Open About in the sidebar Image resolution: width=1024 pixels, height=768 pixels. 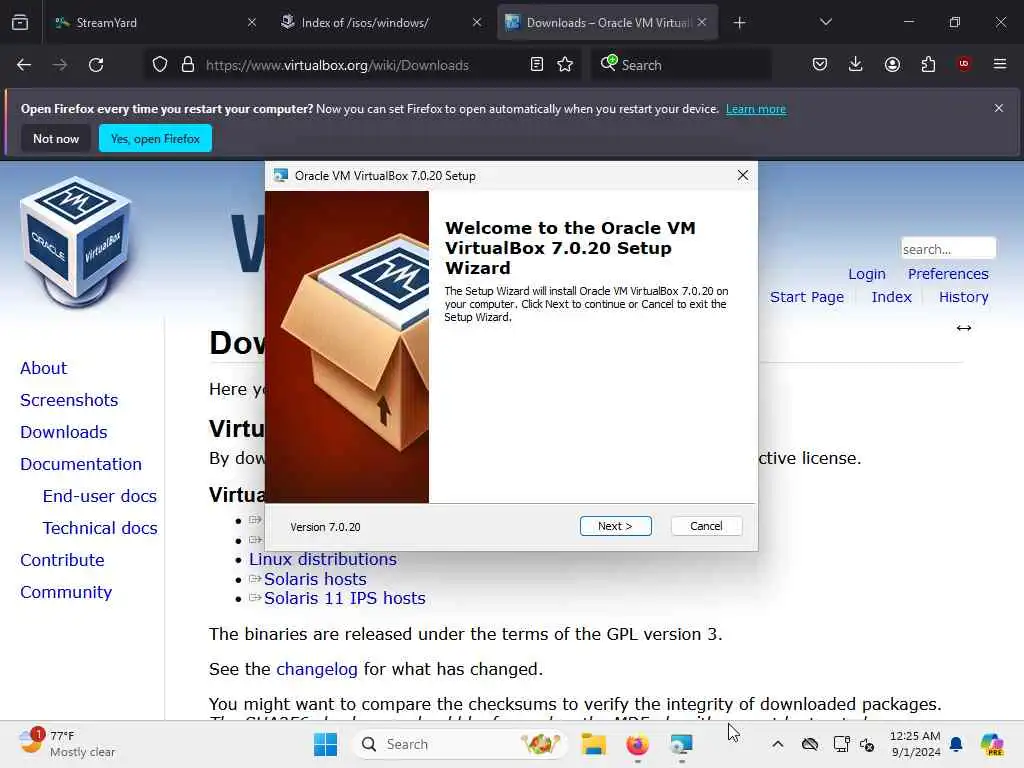(x=43, y=368)
